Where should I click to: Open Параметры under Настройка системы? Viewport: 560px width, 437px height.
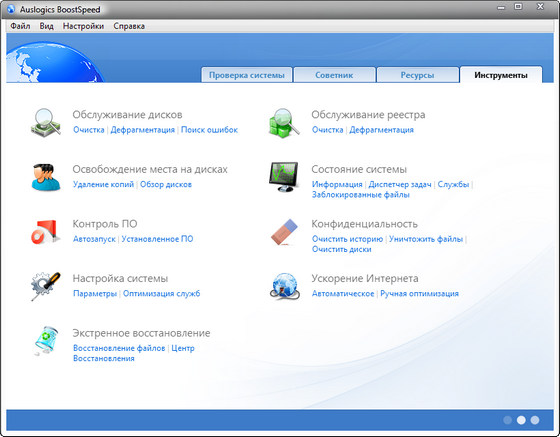(x=95, y=293)
